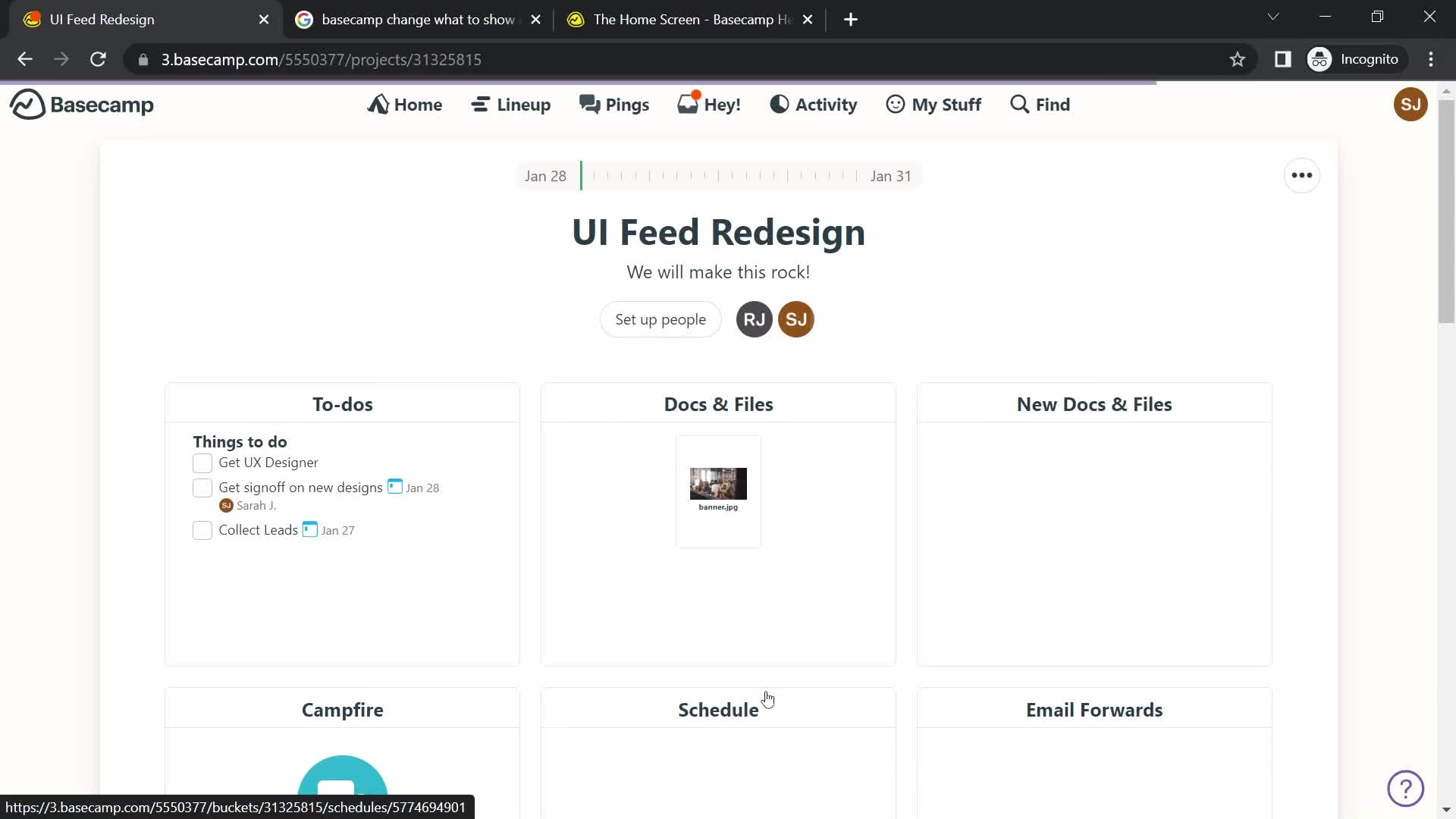Open Pings messaging
The height and width of the screenshot is (819, 1456).
coord(614,104)
